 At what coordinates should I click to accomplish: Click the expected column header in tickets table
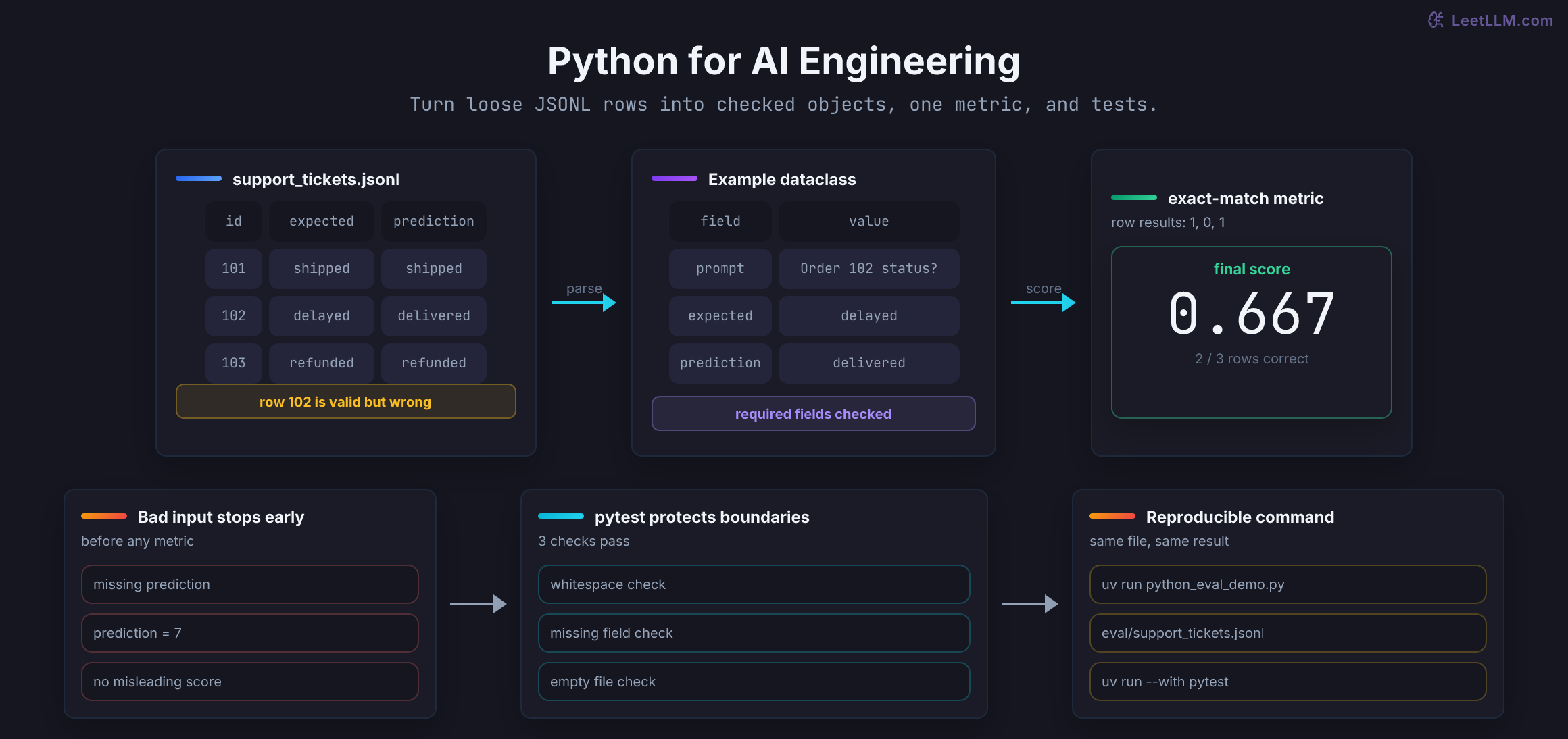(322, 222)
